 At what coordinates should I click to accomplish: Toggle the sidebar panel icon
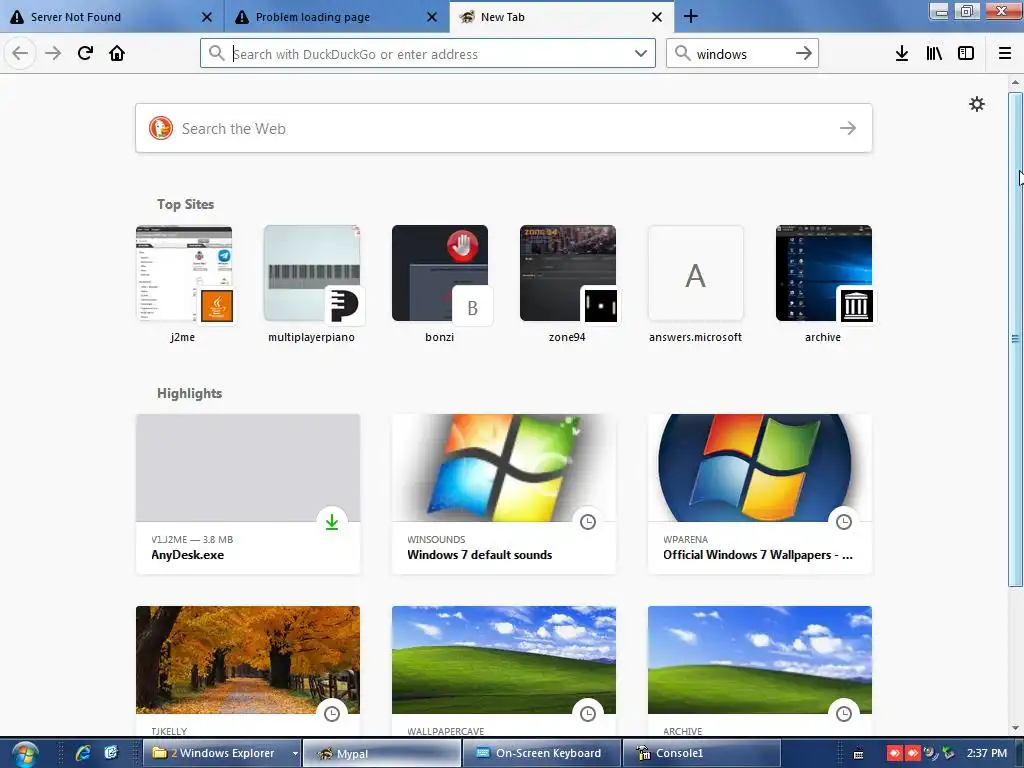(x=966, y=54)
